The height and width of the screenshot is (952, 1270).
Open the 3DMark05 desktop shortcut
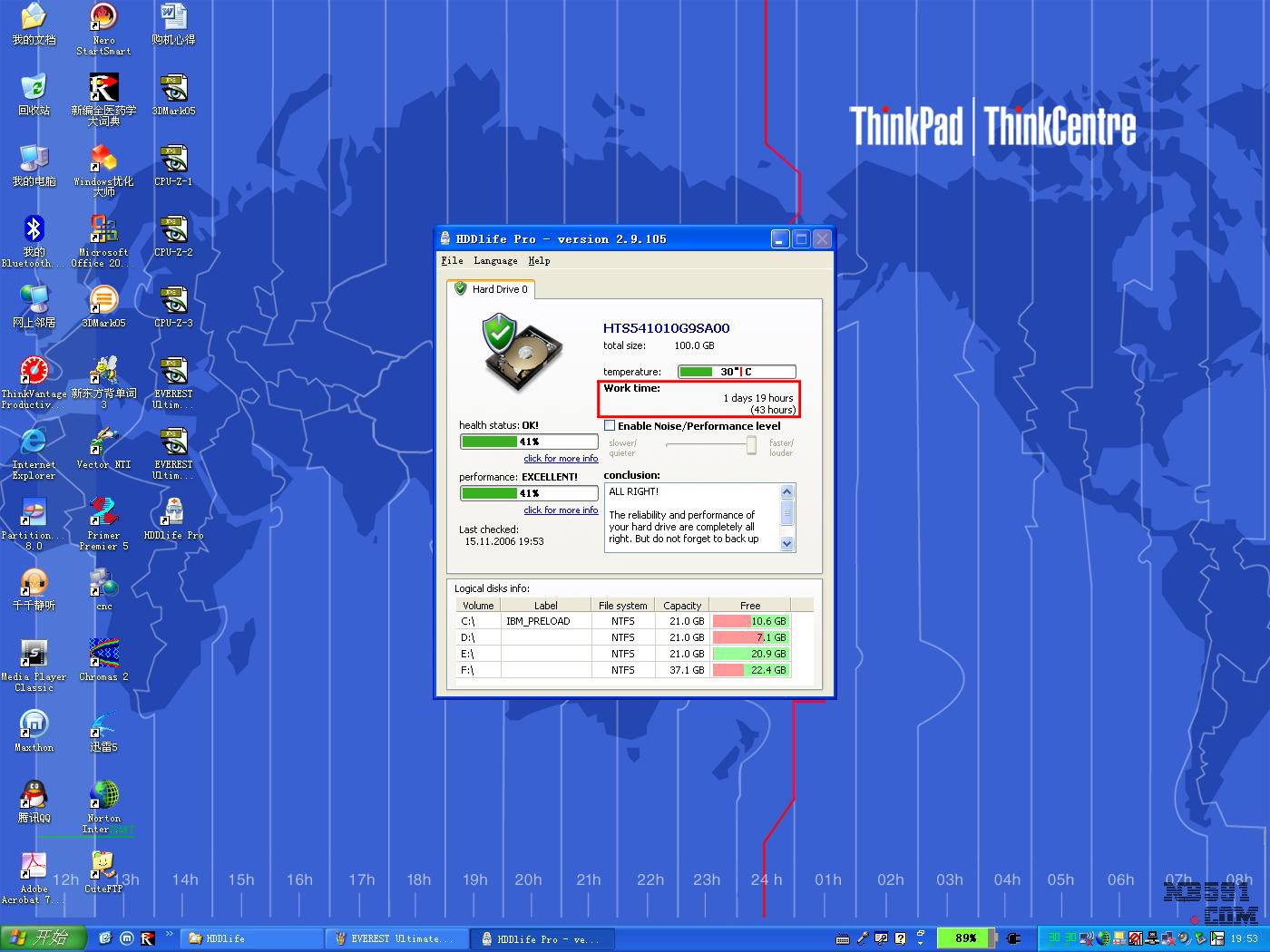click(x=103, y=301)
